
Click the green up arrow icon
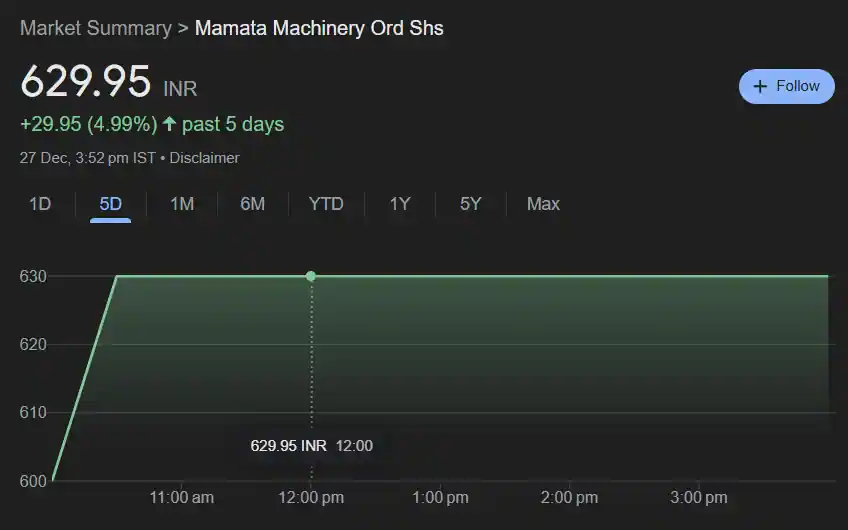tap(169, 124)
